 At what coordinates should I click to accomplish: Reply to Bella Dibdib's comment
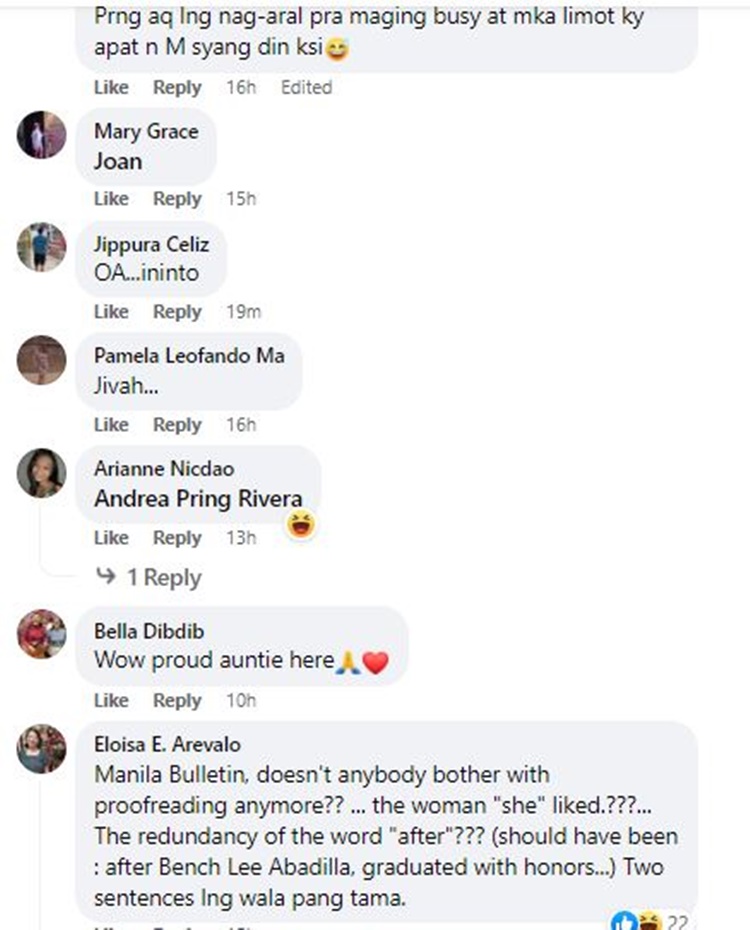click(x=177, y=700)
